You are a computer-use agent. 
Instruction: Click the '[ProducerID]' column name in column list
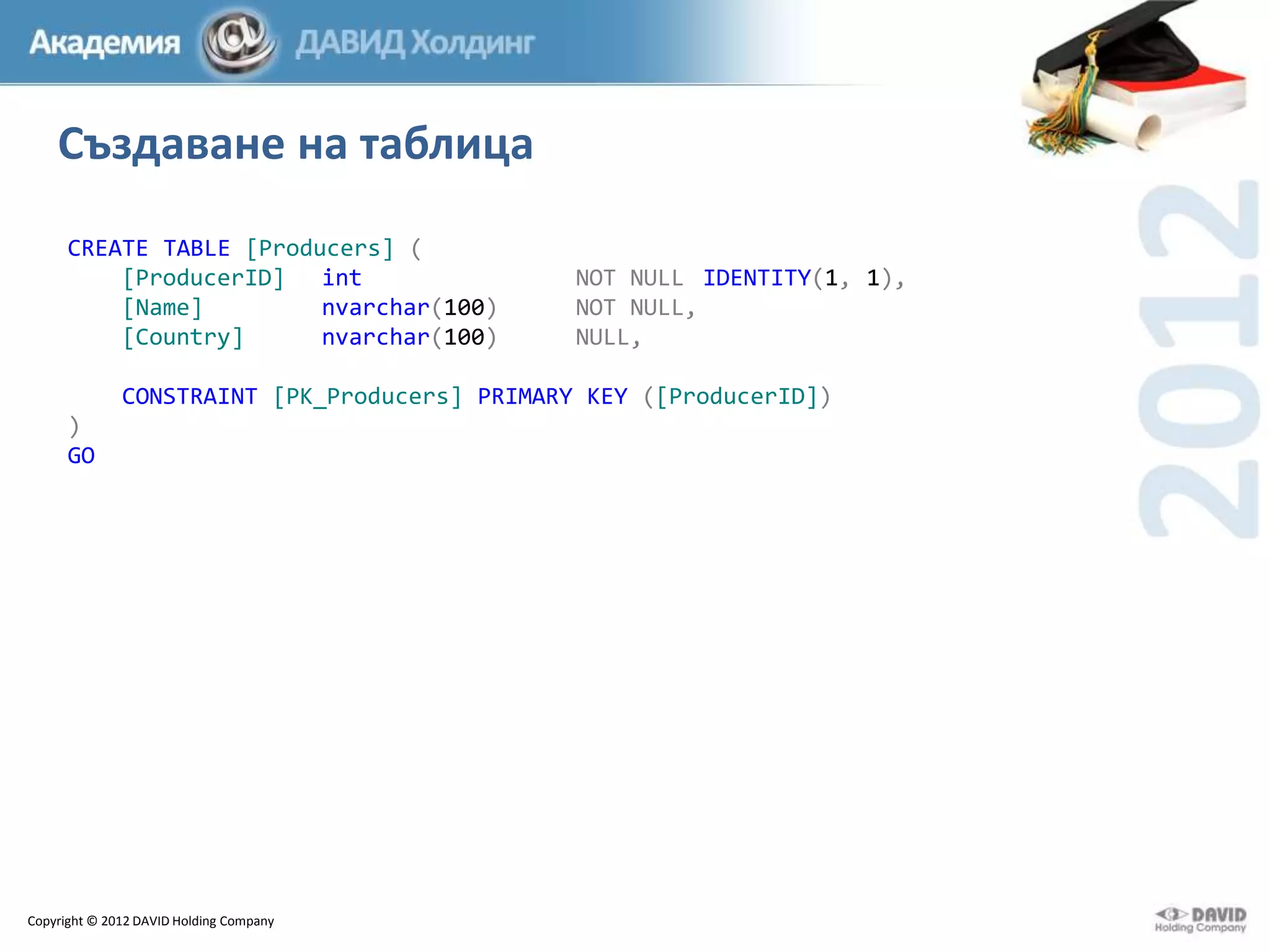[203, 278]
